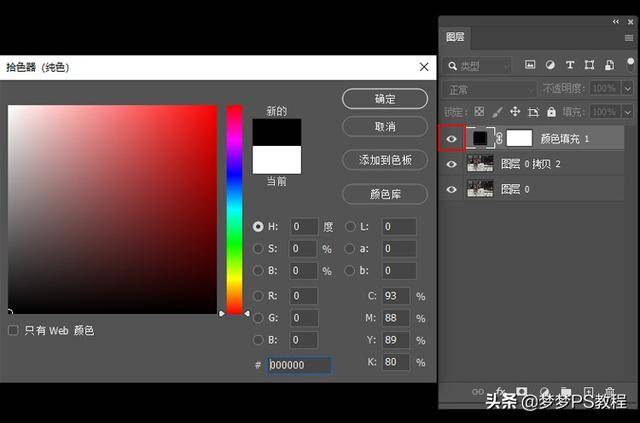Click chain link between fill and mask
The image size is (640, 423).
(499, 139)
